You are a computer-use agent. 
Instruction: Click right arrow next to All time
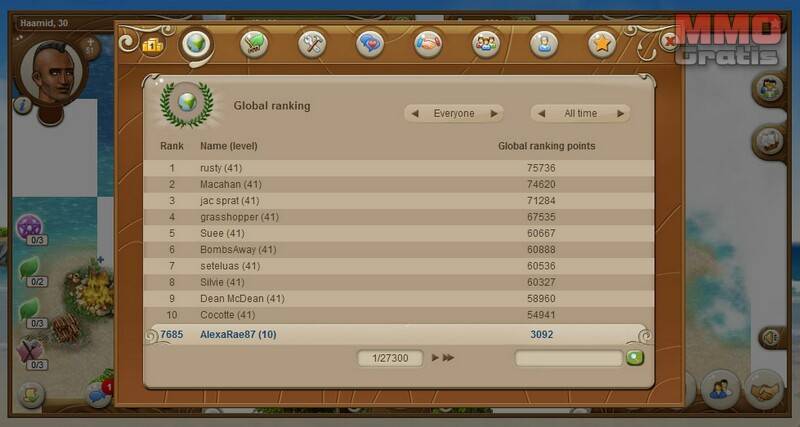[620, 114]
